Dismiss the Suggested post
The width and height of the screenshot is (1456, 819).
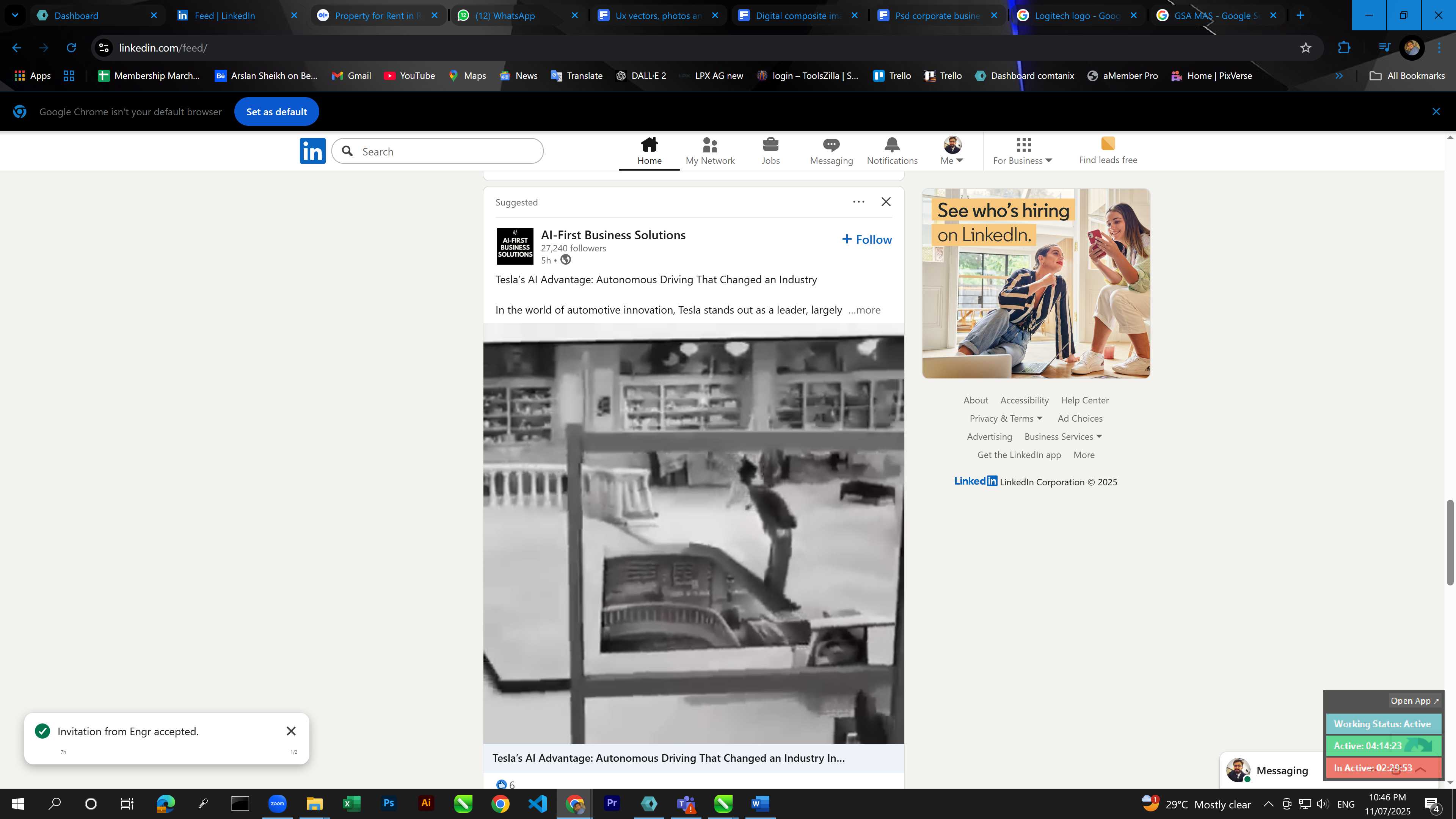886,202
